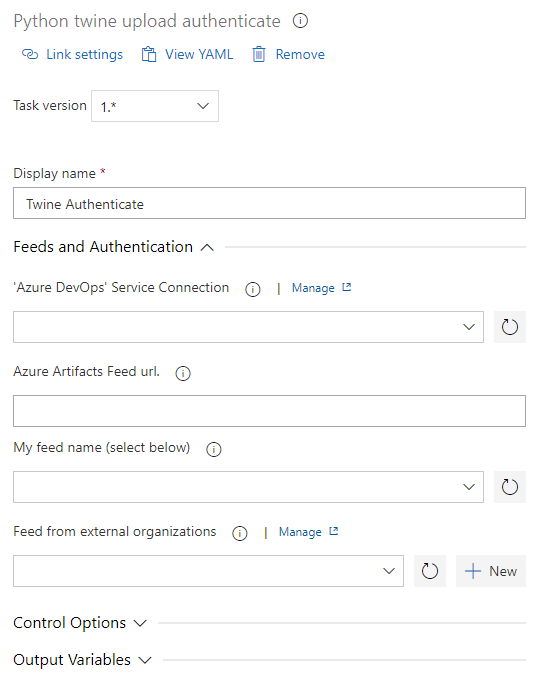Click the Link settings chain icon
The image size is (537, 675).
(30, 54)
